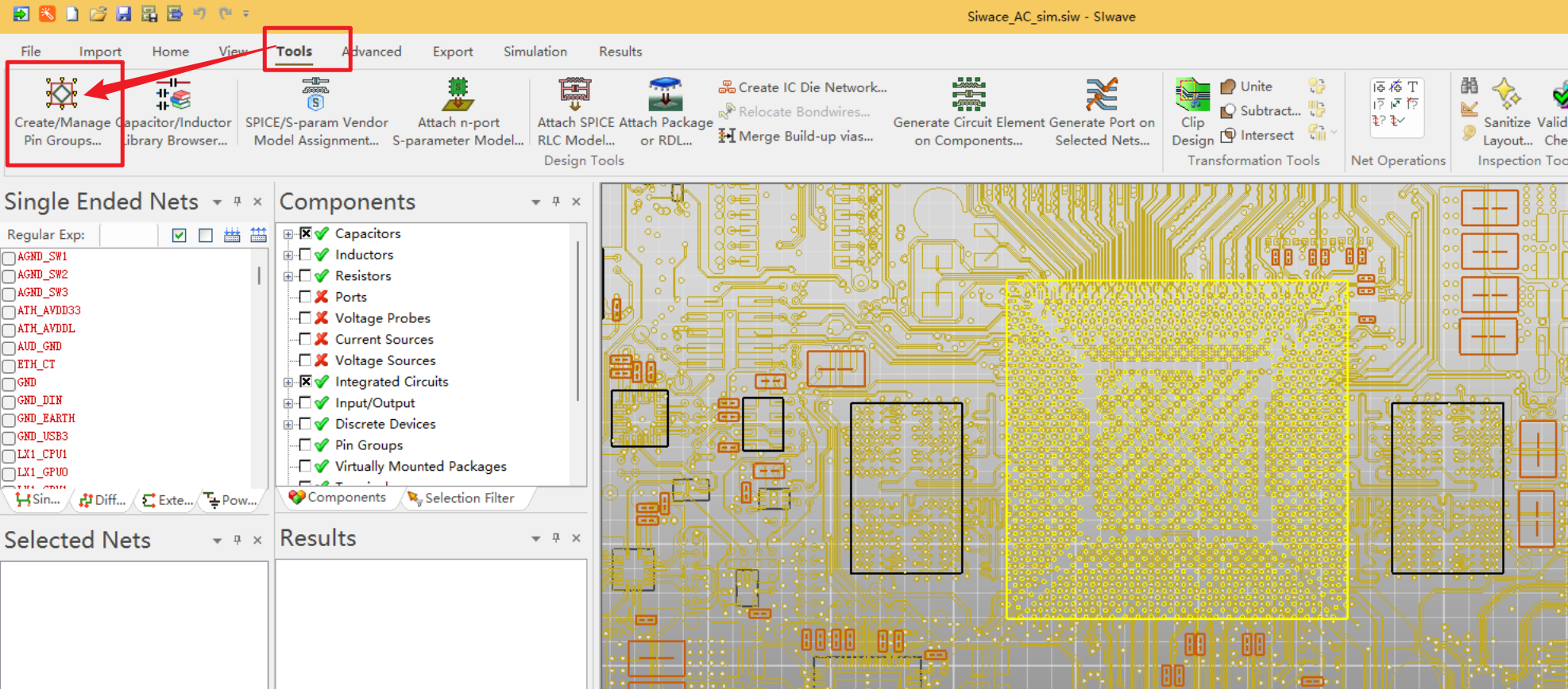This screenshot has width=1568, height=689.
Task: Click the Redo arrow icon
Action: [225, 13]
